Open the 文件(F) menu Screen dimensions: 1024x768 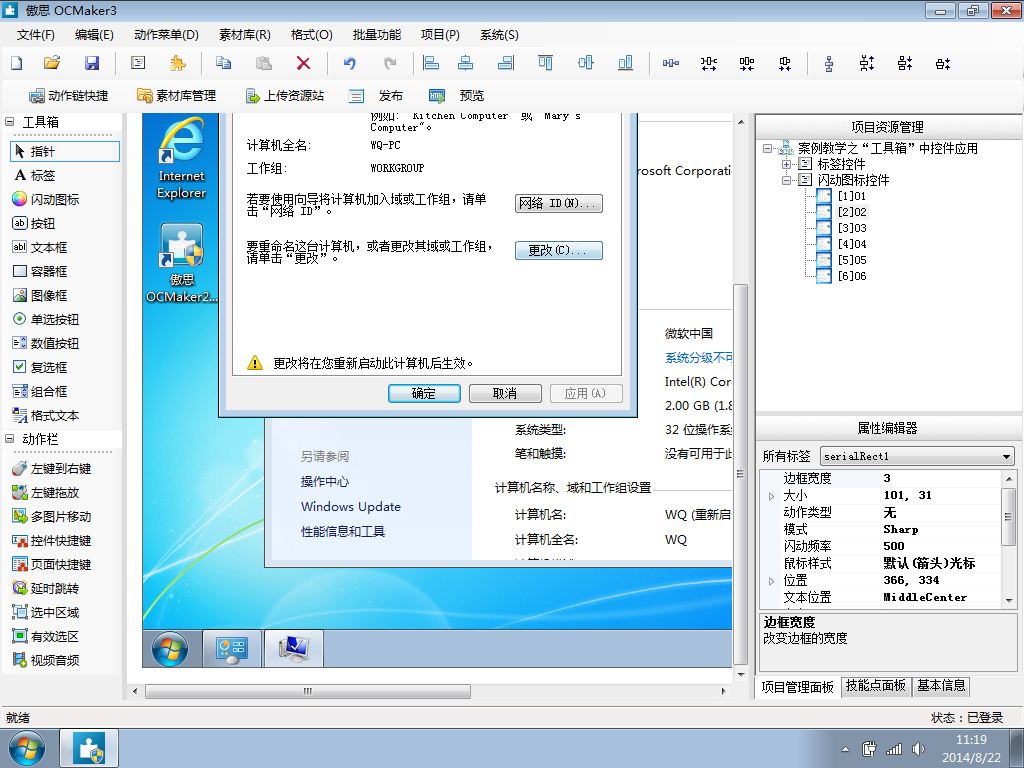pos(35,35)
